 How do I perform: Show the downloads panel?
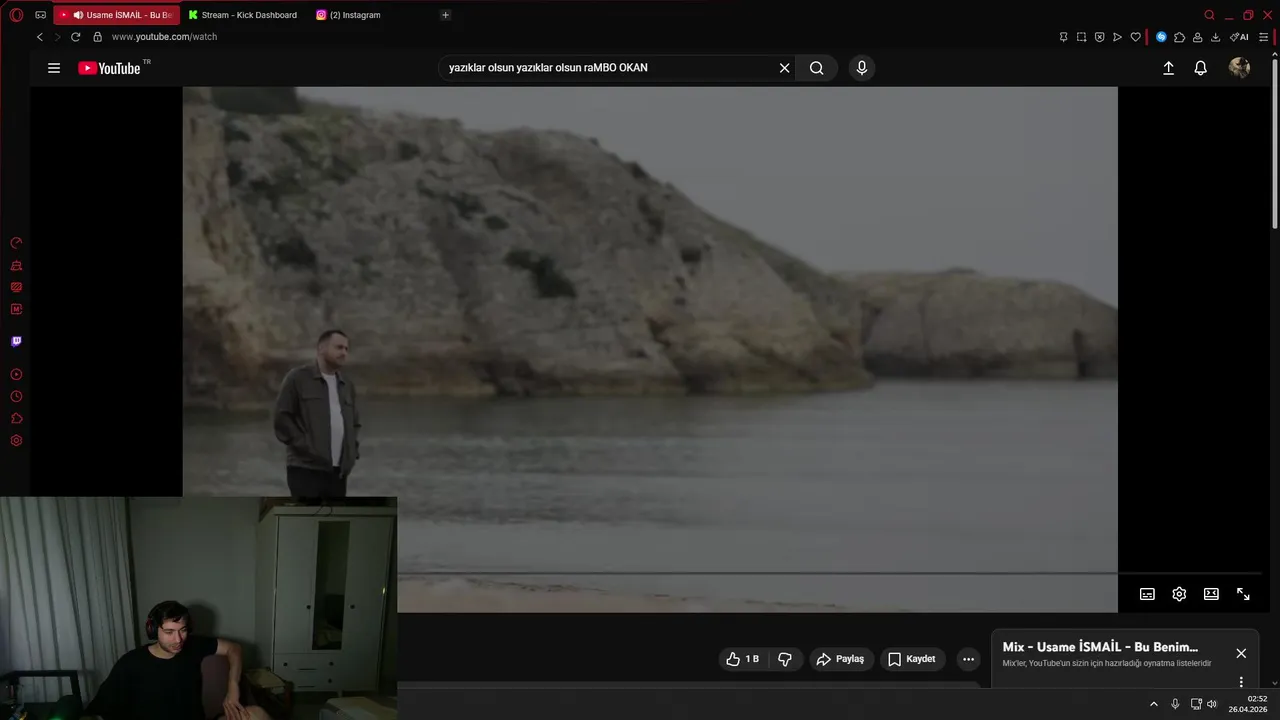point(1215,37)
